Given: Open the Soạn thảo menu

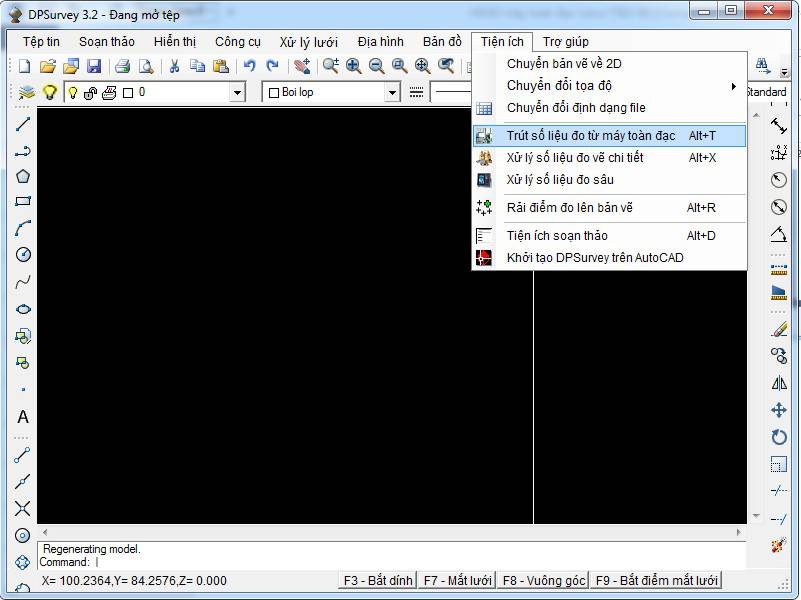Looking at the screenshot, I should [x=106, y=42].
